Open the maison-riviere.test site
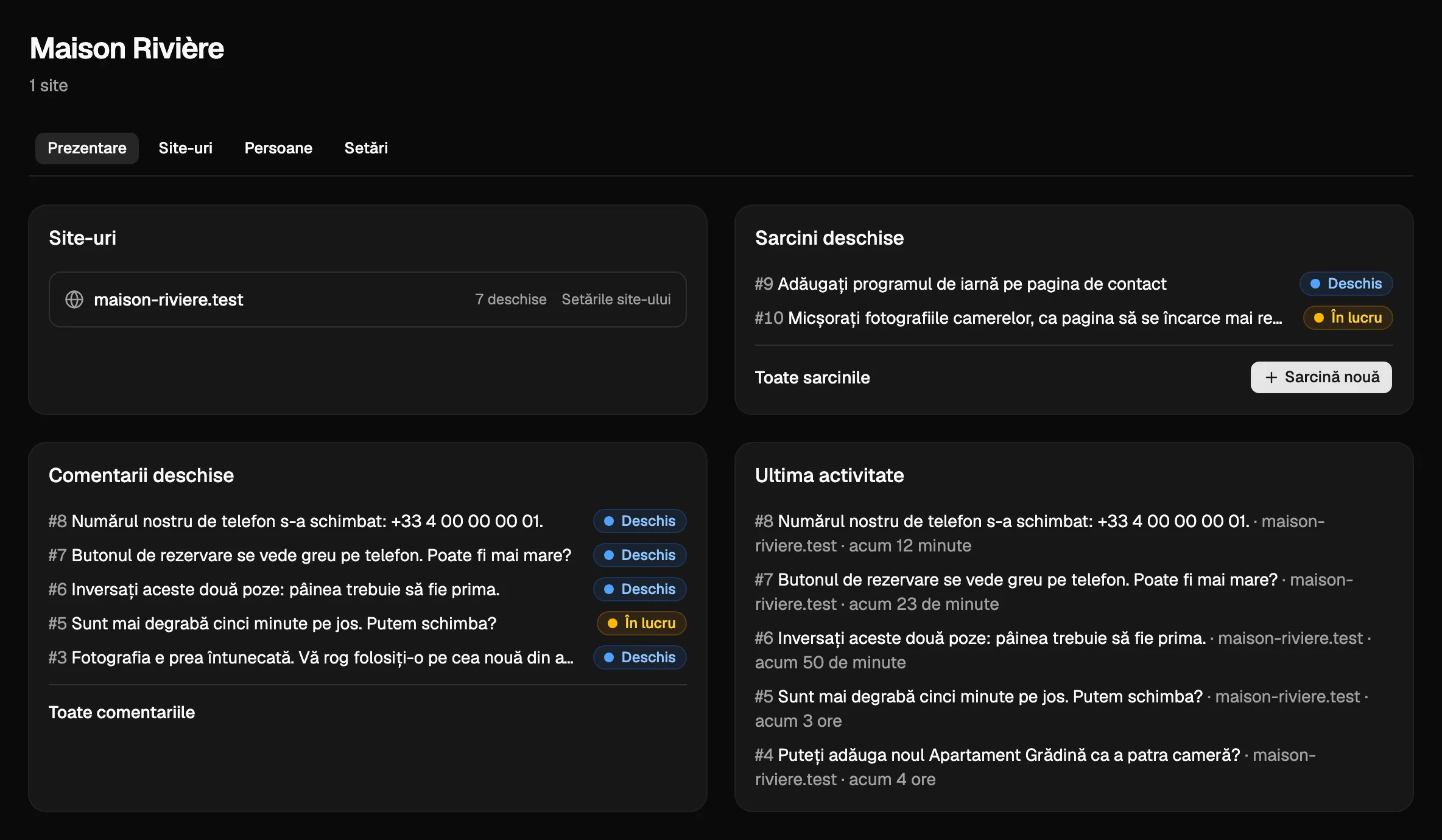 click(x=168, y=299)
